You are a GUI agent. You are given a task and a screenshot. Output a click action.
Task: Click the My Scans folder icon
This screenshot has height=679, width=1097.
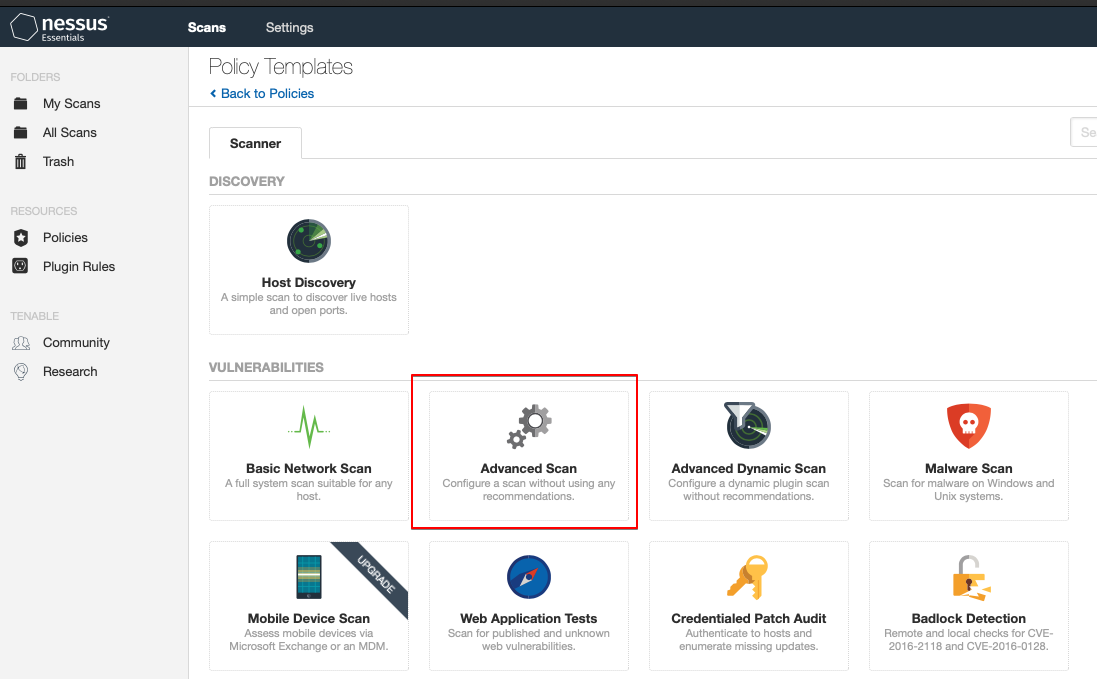21,103
